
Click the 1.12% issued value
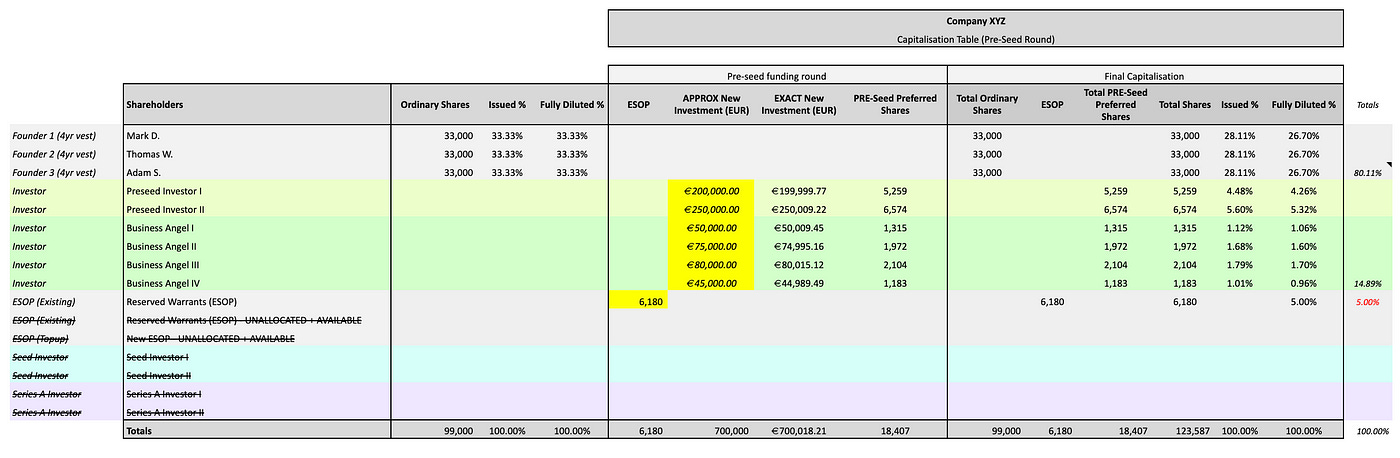tap(1240, 228)
